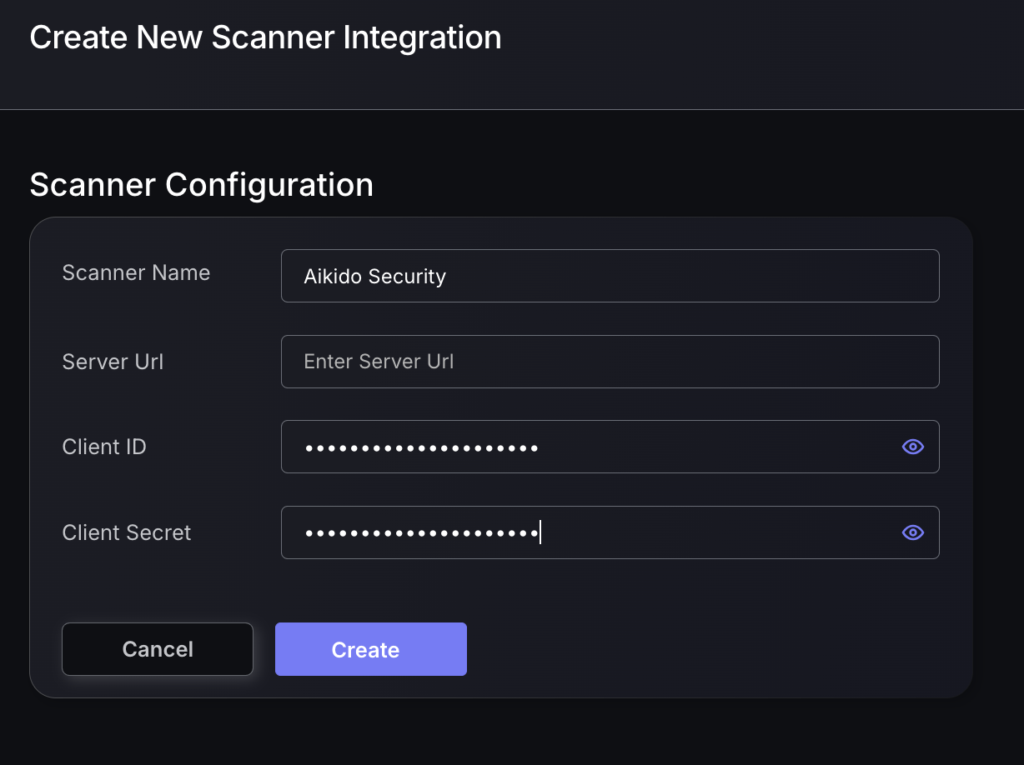Screen dimensions: 1024x765
Task: Click the 'Create New Scanner Integration' title
Action: 265,38
